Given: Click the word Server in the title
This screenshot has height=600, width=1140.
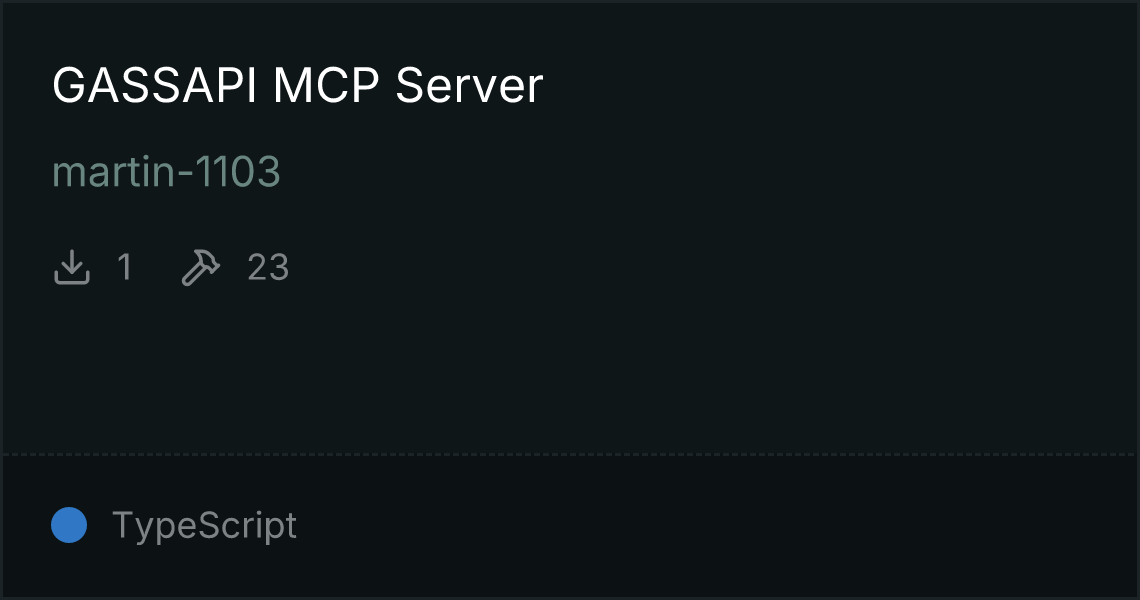Looking at the screenshot, I should (x=469, y=85).
